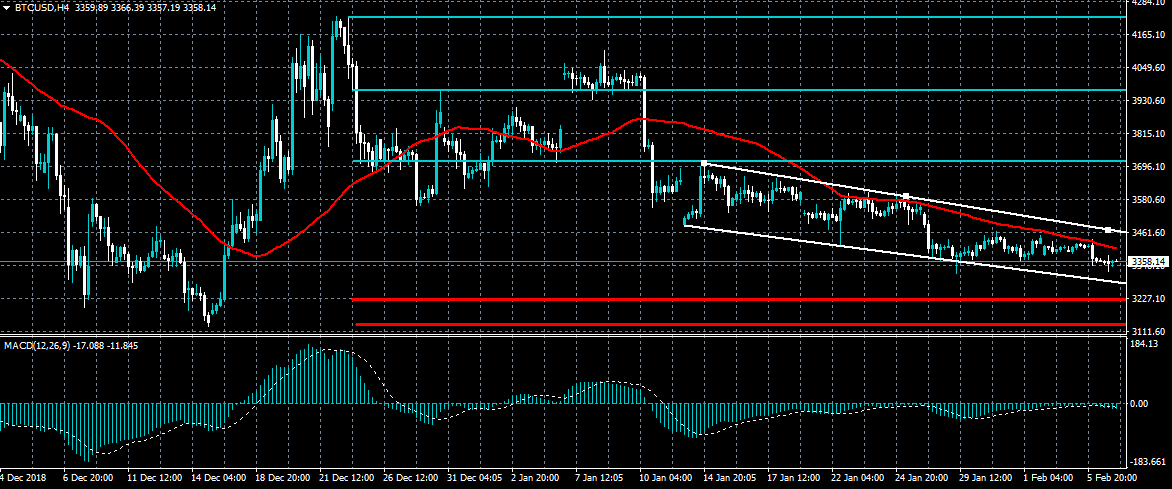The width and height of the screenshot is (1172, 489).
Task: Click the 3696.10 price axis label
Action: tap(1150, 167)
